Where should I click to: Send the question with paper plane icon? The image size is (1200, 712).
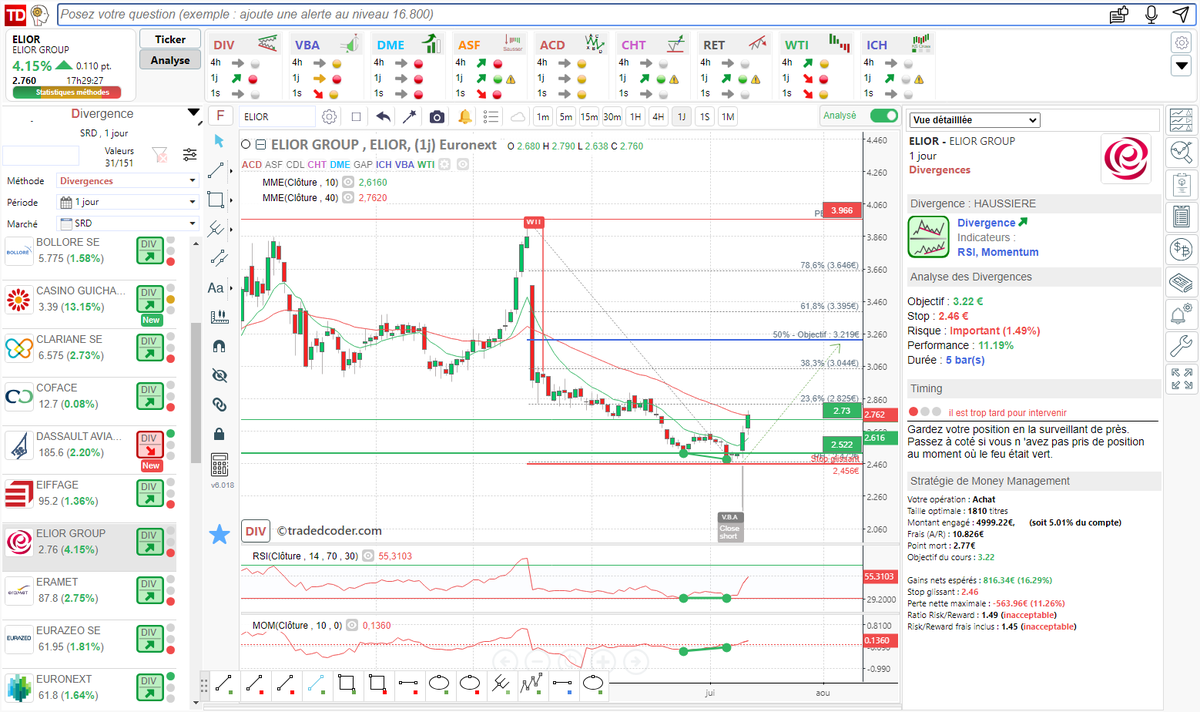point(1181,15)
